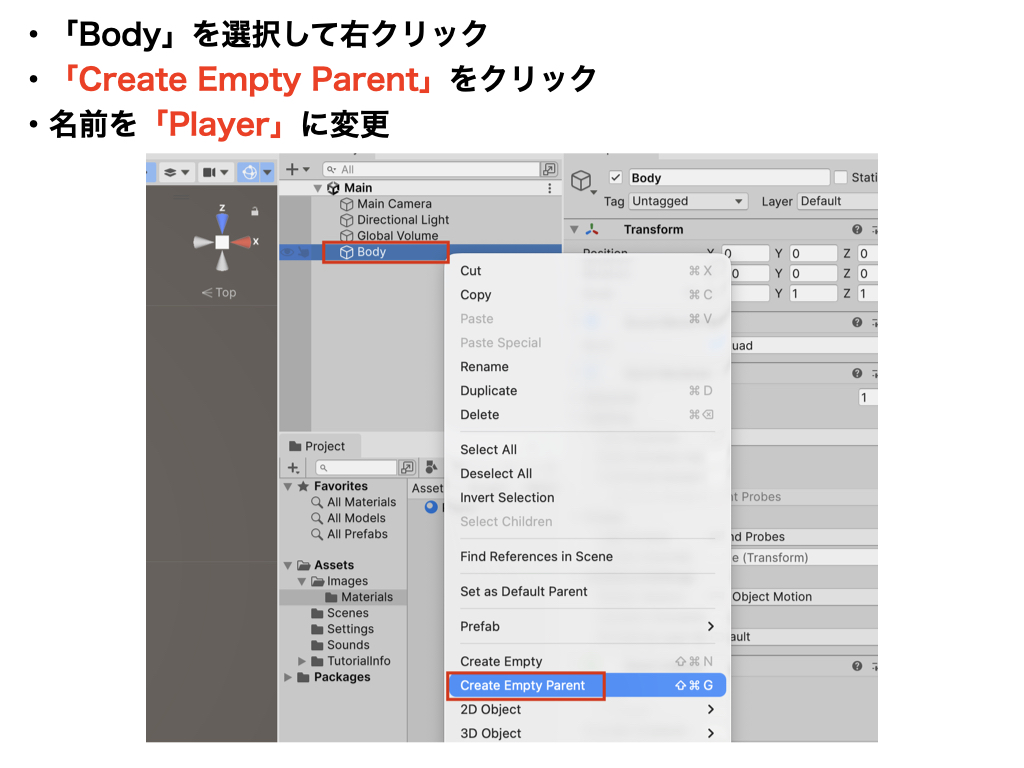1024x768 pixels.
Task: Switch to the Project tab
Action: click(x=317, y=447)
